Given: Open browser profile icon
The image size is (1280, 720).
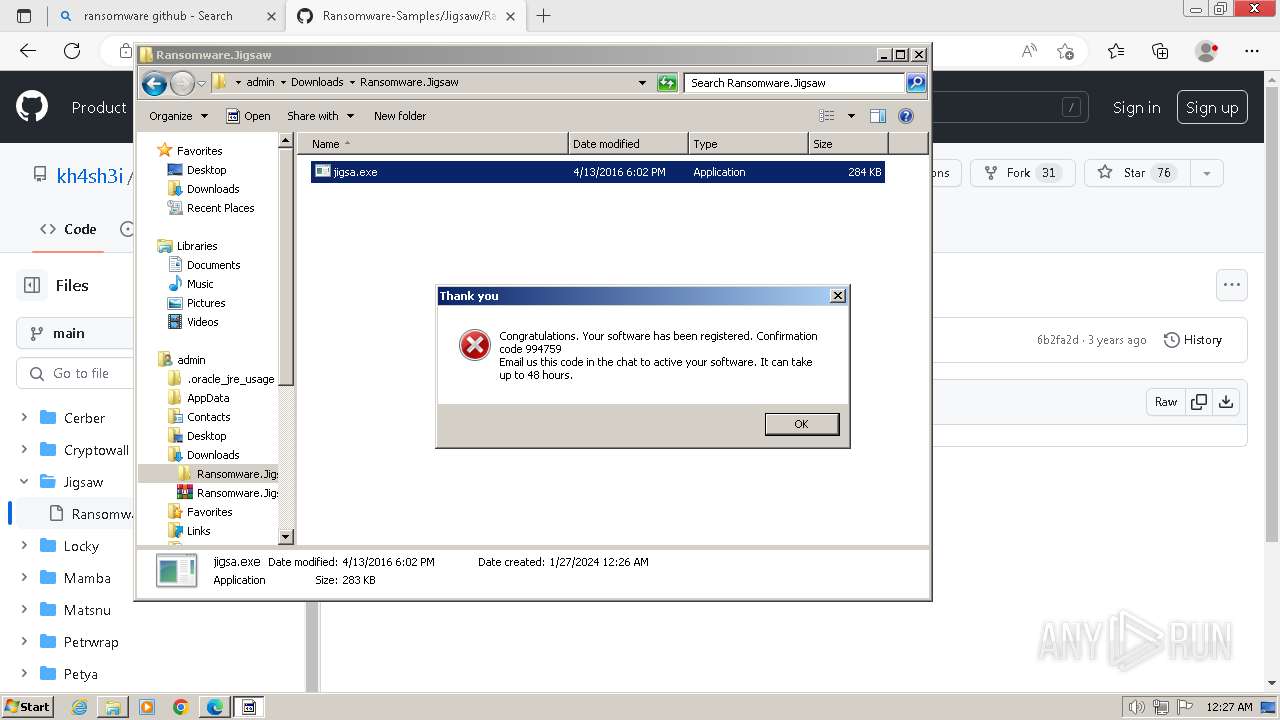Looking at the screenshot, I should pyautogui.click(x=1207, y=51).
